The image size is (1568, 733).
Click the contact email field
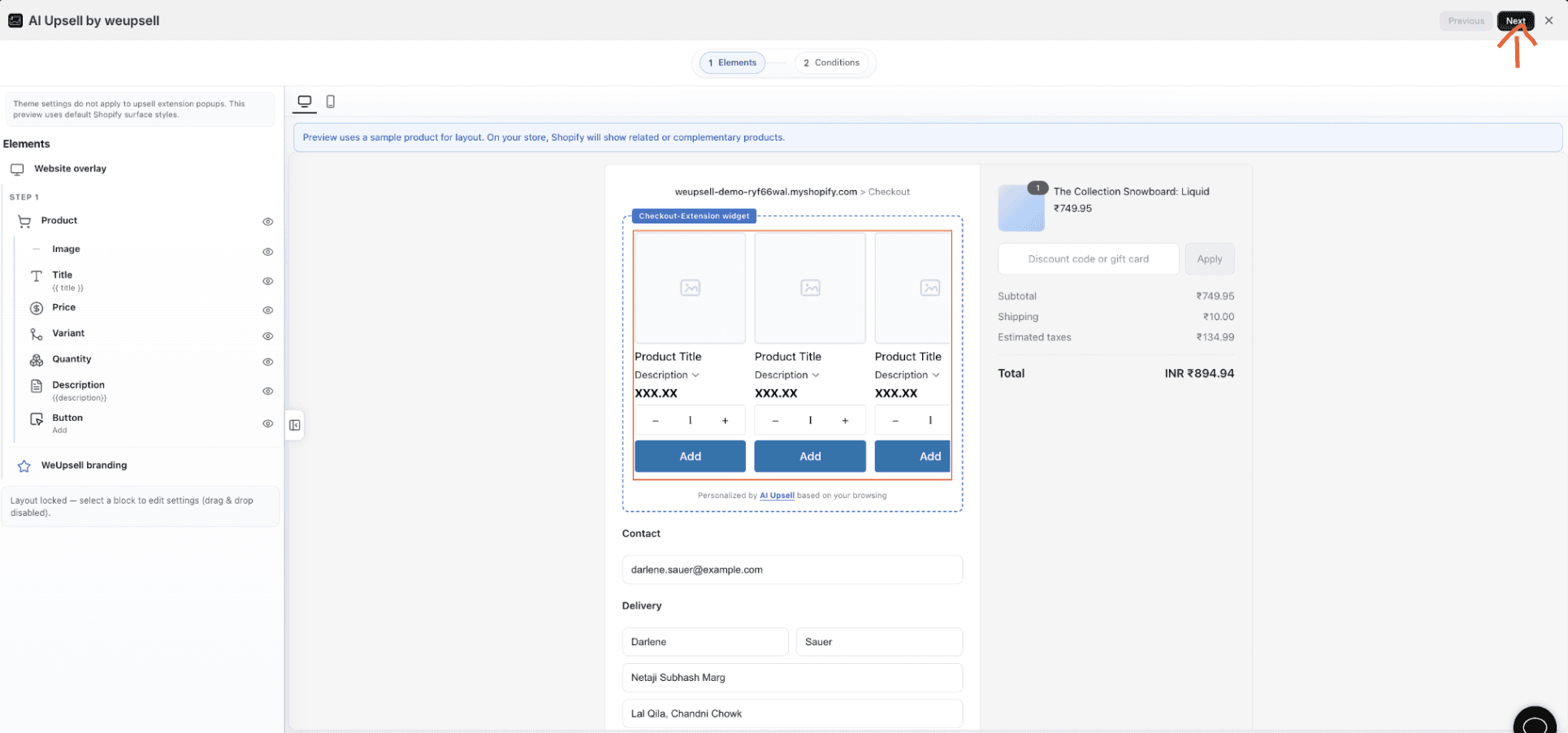point(792,570)
